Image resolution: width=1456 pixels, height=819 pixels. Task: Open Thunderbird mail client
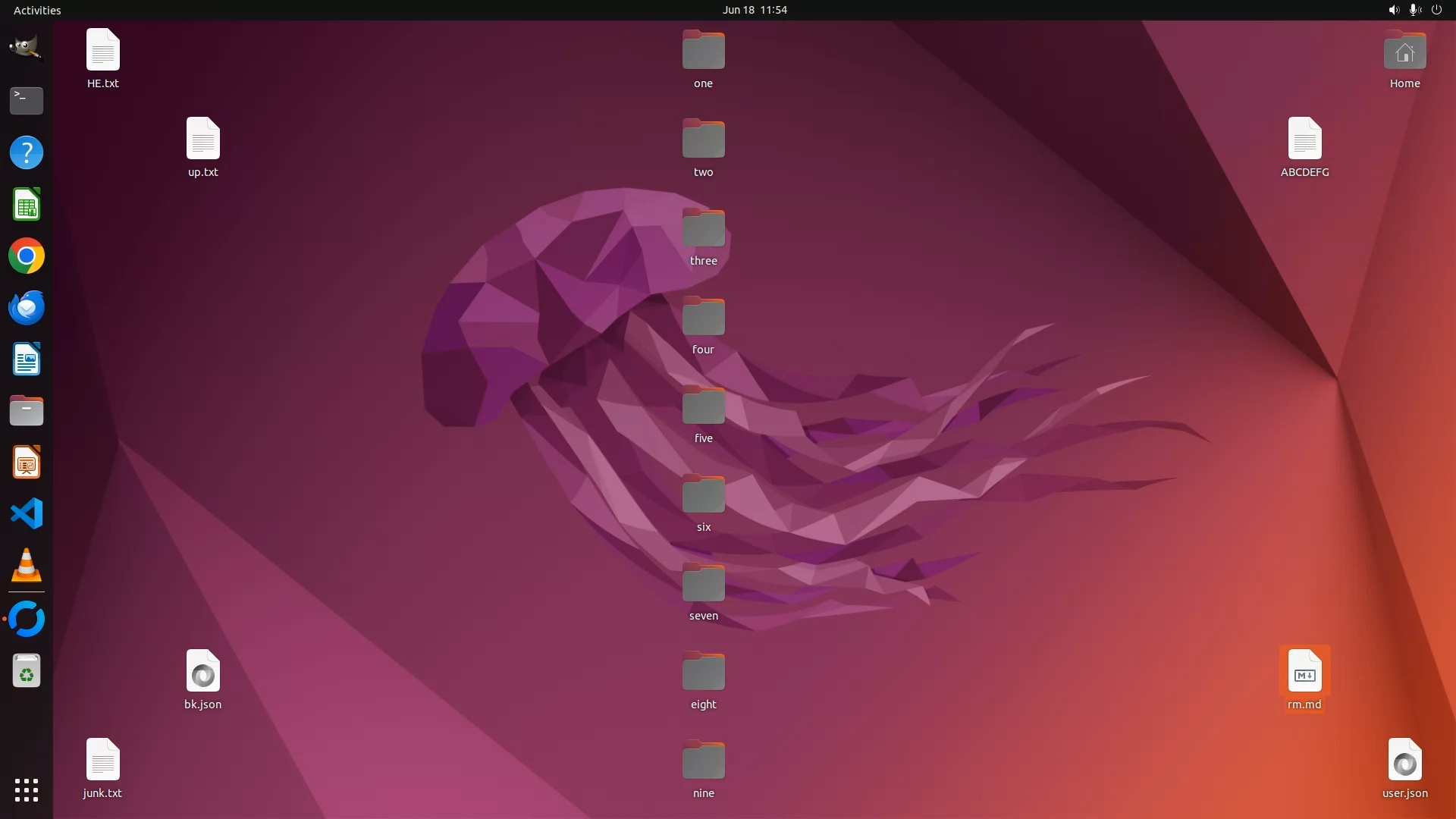[x=26, y=308]
